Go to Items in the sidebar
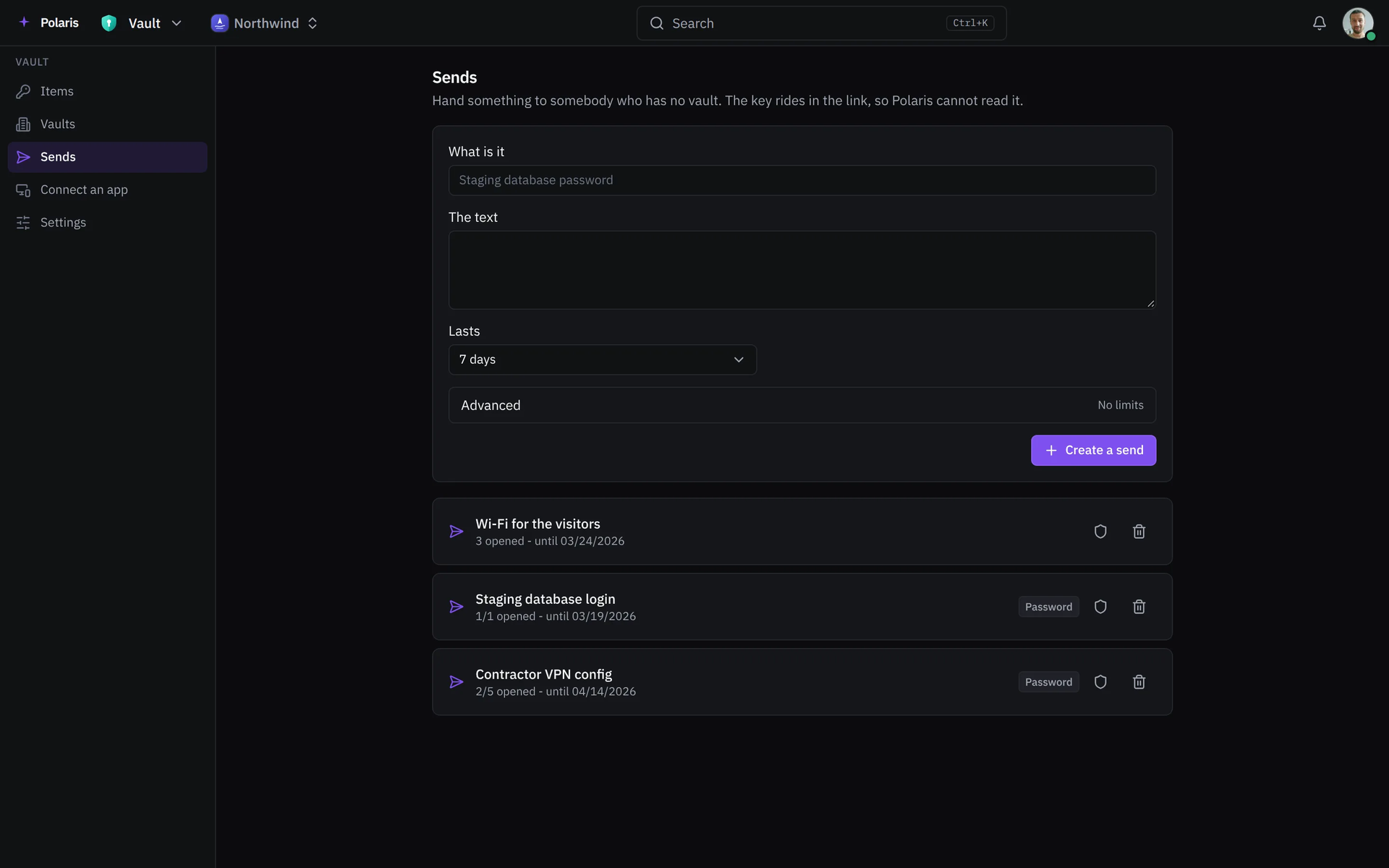 pyautogui.click(x=108, y=91)
